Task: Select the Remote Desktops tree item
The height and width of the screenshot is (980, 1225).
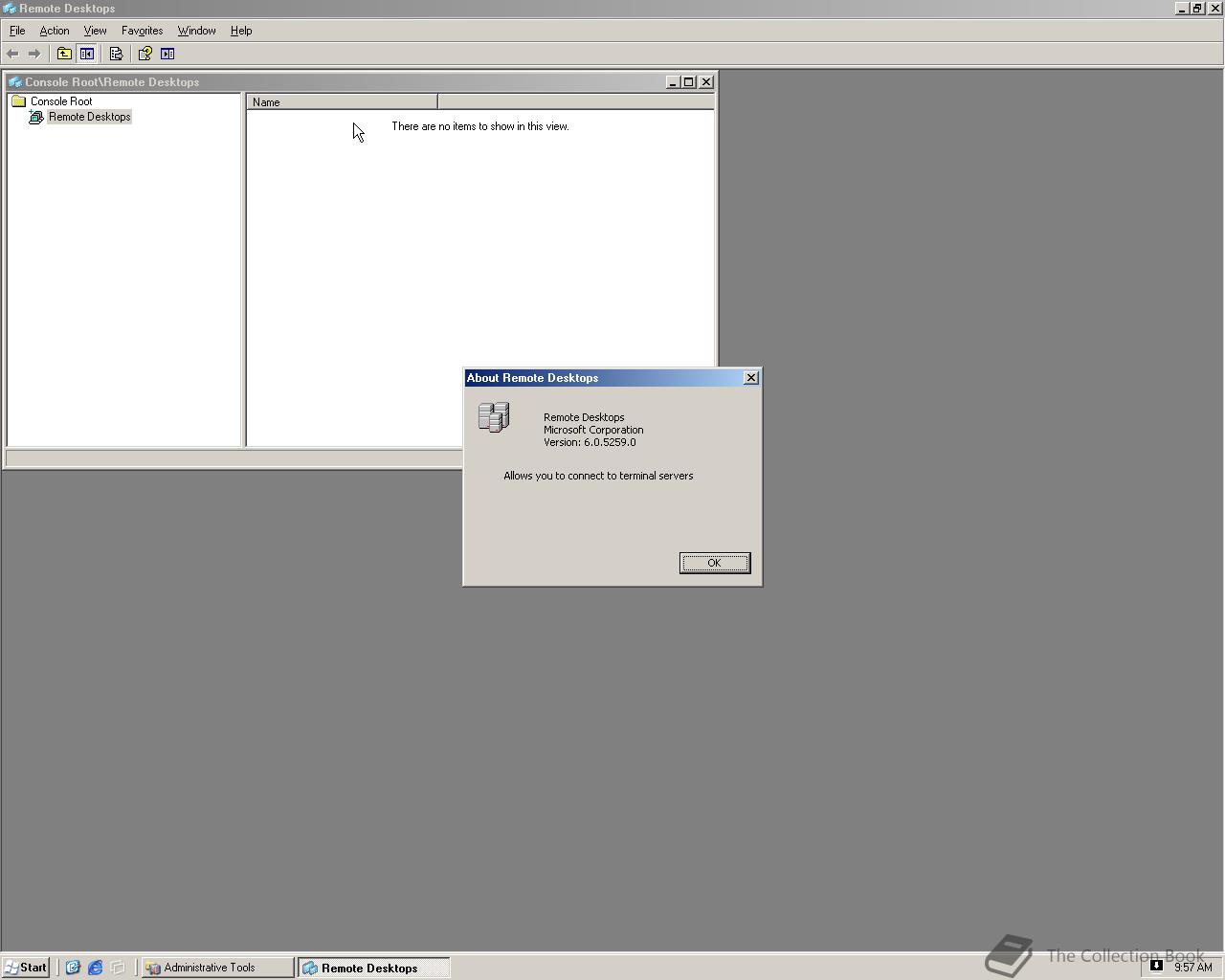Action: click(90, 117)
